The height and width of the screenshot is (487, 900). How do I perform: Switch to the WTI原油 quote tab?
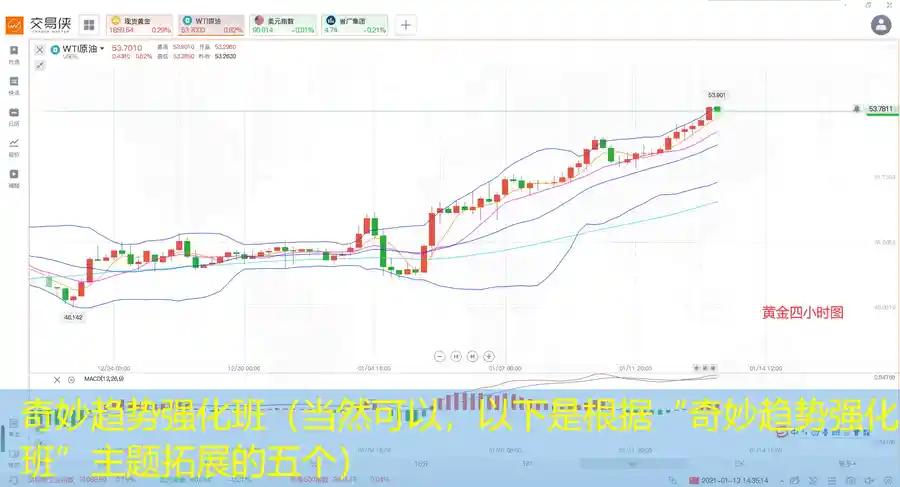coord(211,25)
